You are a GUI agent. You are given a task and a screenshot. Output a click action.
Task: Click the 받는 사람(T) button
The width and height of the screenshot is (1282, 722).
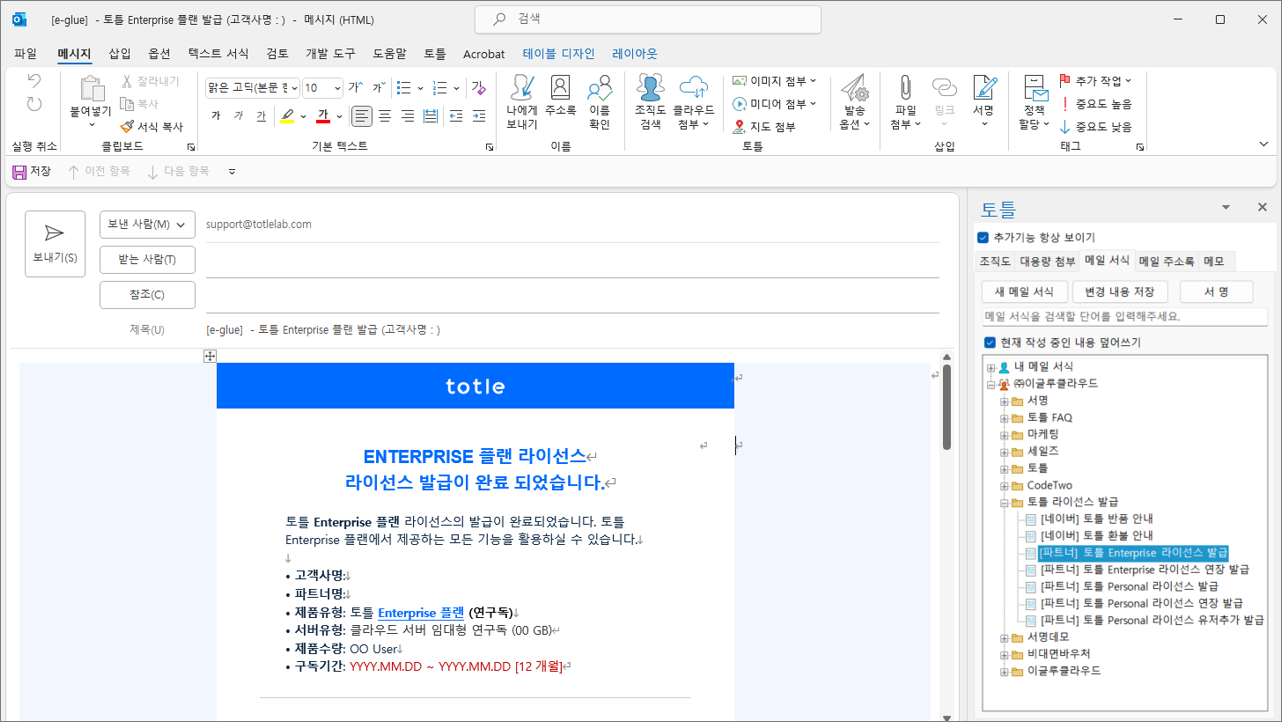(148, 260)
